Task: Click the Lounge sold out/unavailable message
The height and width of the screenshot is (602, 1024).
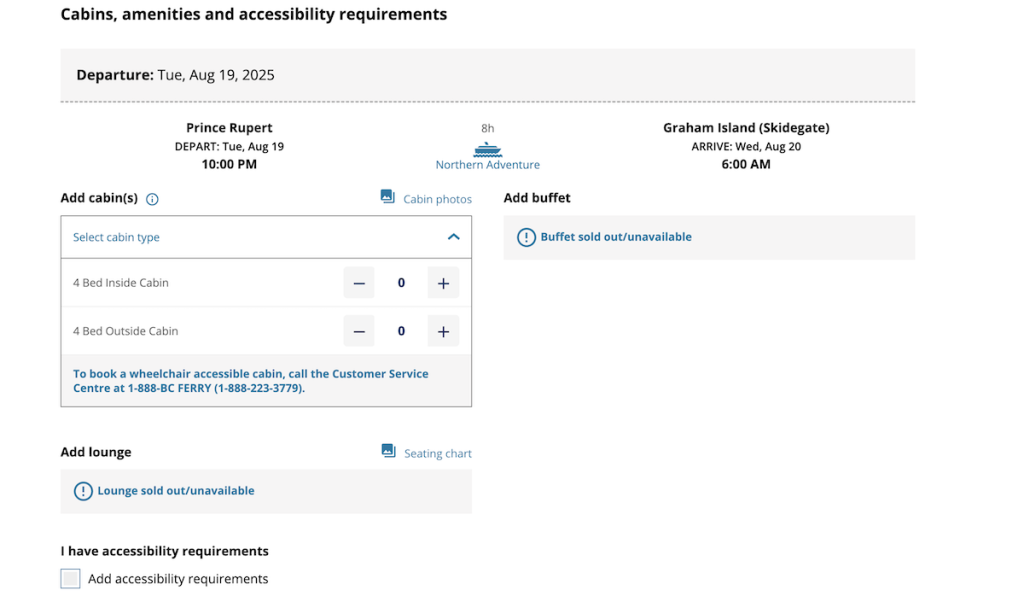Action: (x=176, y=490)
